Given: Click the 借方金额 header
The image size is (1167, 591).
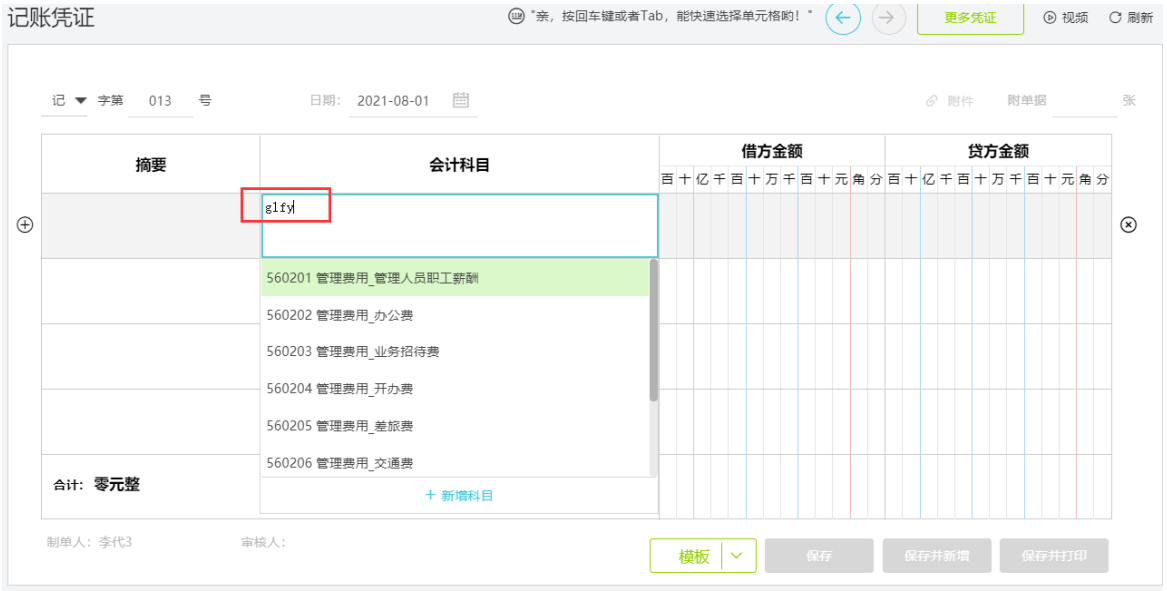Looking at the screenshot, I should click(772, 151).
